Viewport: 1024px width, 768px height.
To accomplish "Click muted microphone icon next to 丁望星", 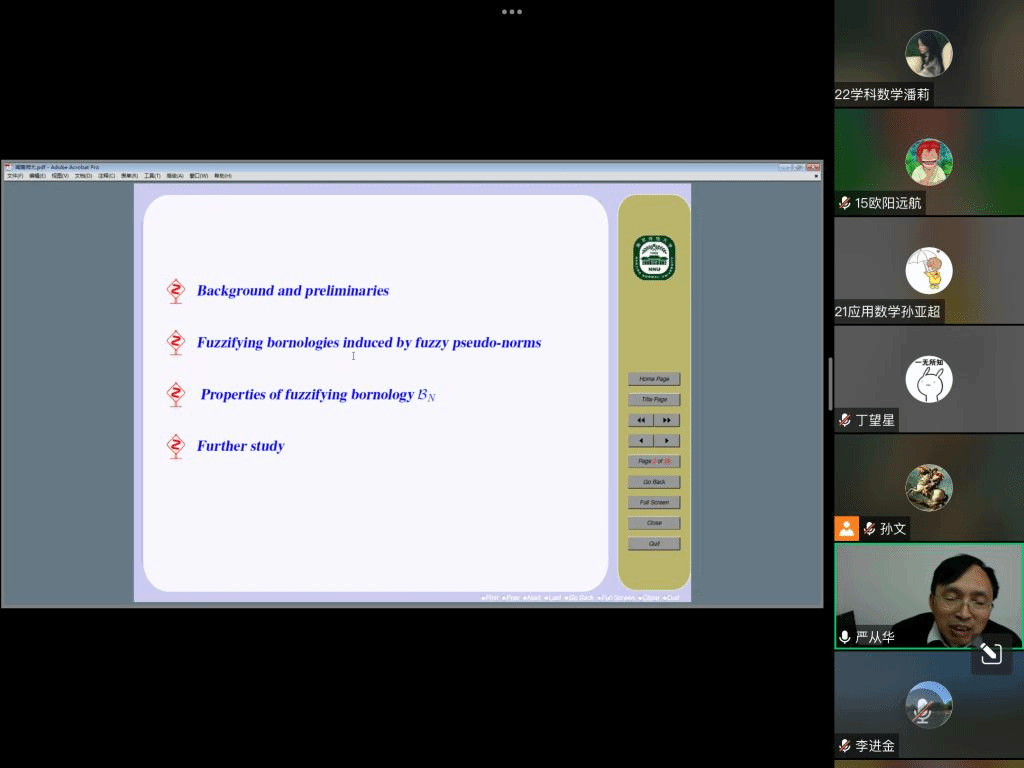I will (845, 420).
